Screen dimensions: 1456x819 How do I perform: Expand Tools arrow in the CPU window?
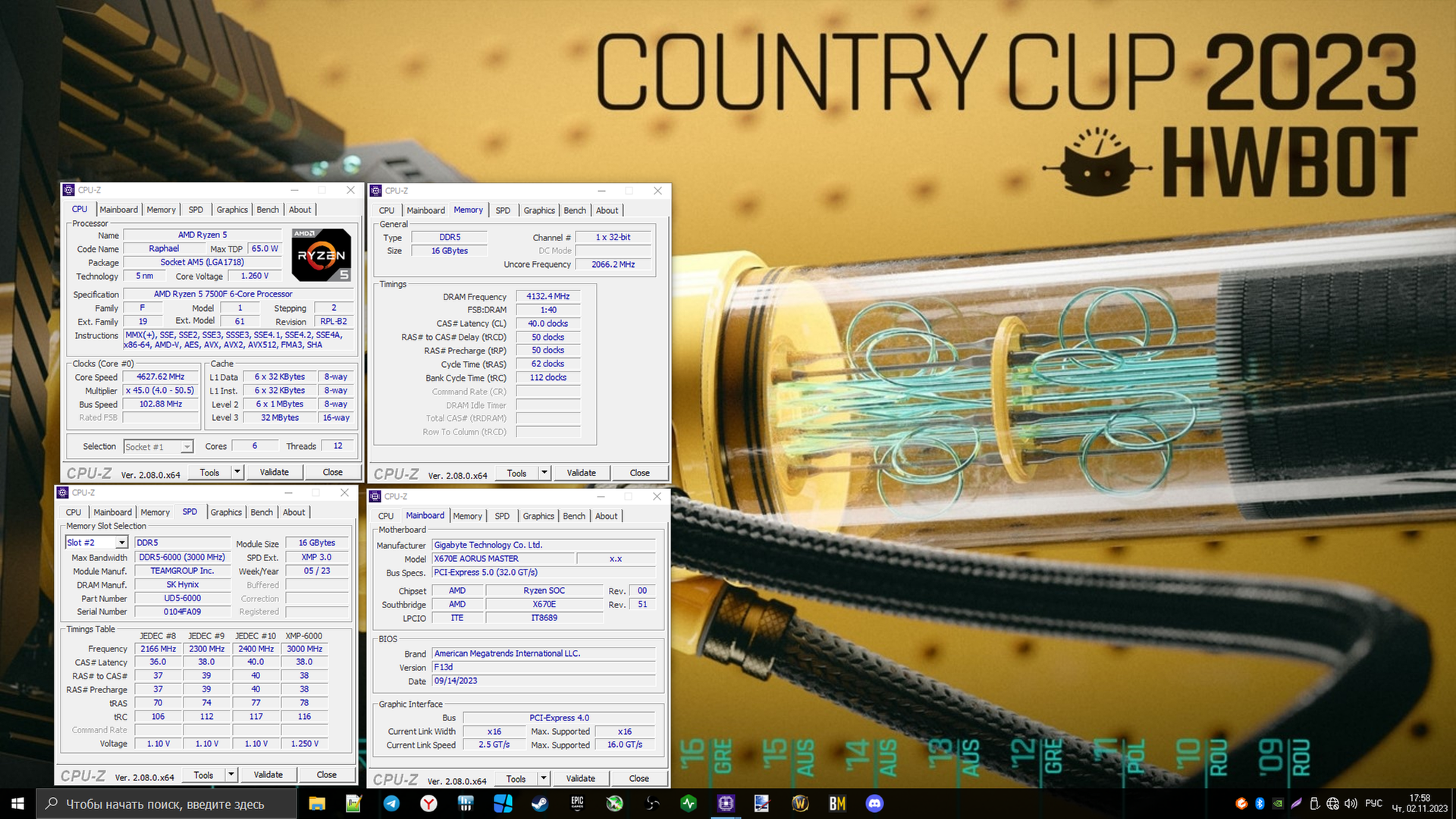pyautogui.click(x=237, y=472)
